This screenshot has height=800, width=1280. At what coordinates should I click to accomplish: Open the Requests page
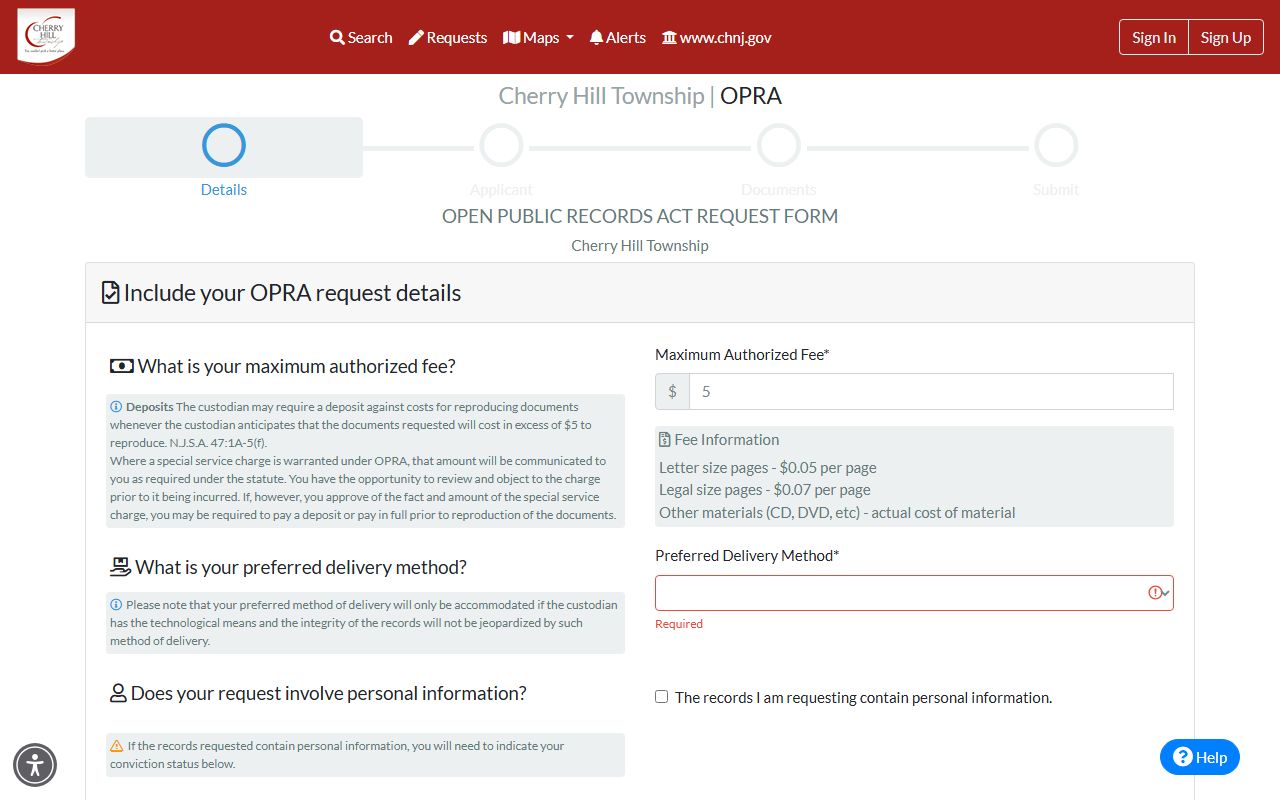[x=448, y=37]
